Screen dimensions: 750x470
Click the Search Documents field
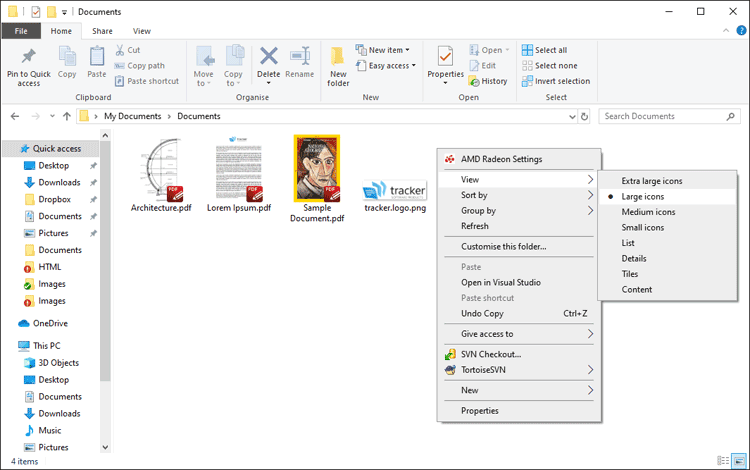(669, 116)
